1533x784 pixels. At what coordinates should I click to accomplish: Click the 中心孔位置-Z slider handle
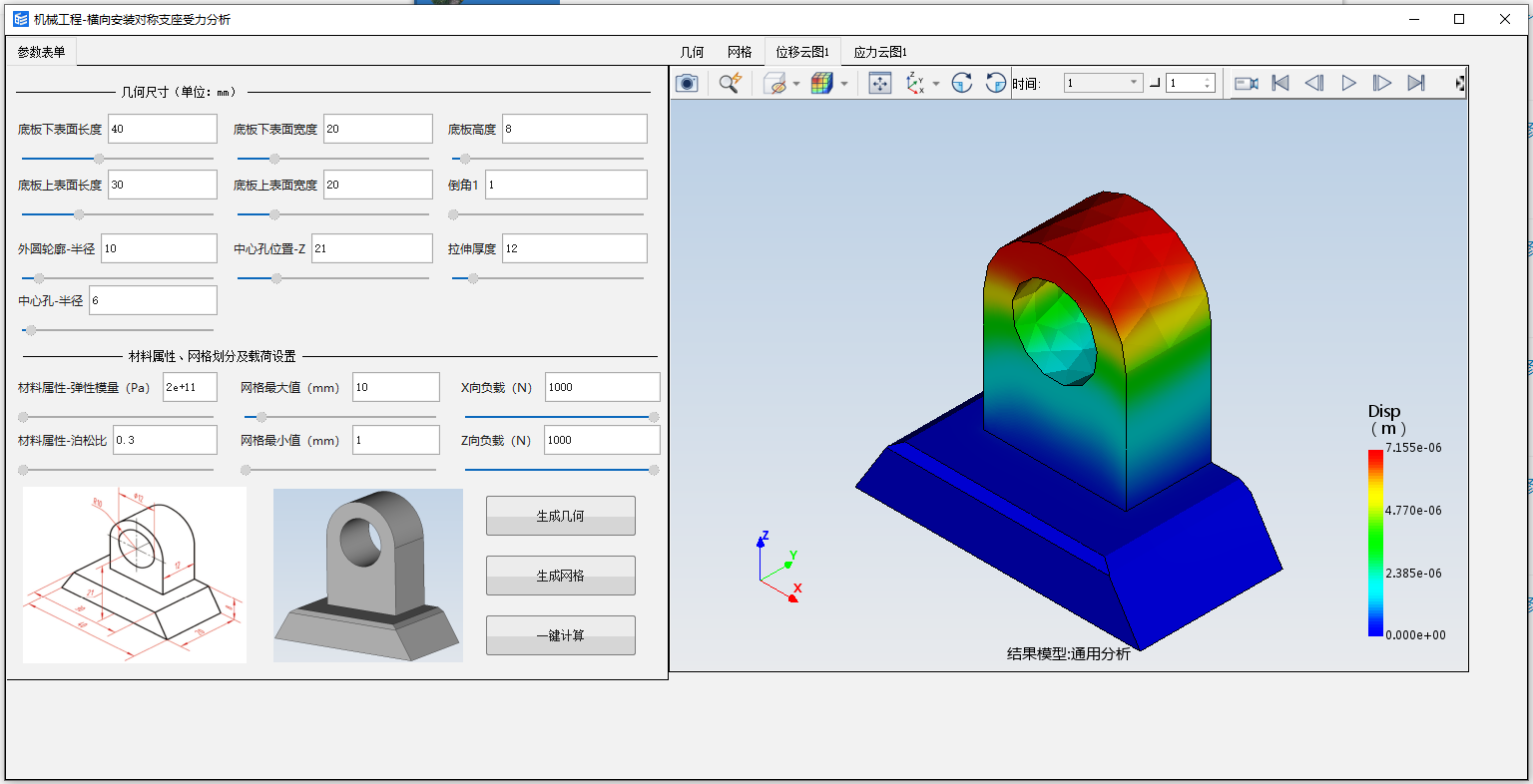click(x=276, y=278)
